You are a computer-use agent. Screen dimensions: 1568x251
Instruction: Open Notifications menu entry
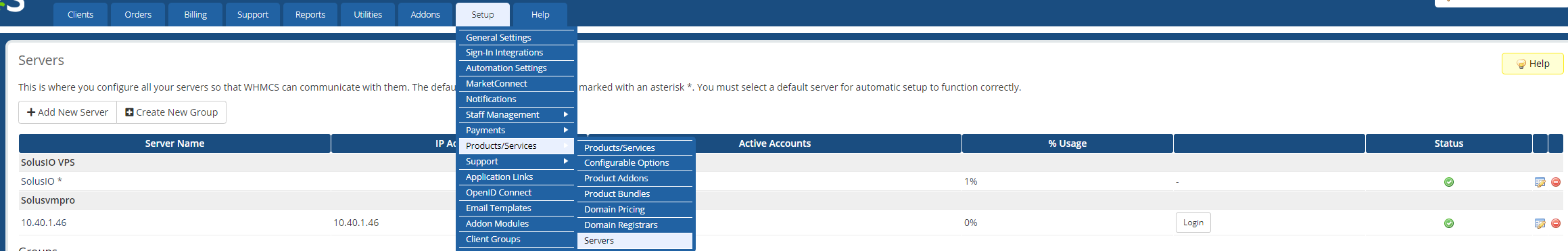click(517, 99)
